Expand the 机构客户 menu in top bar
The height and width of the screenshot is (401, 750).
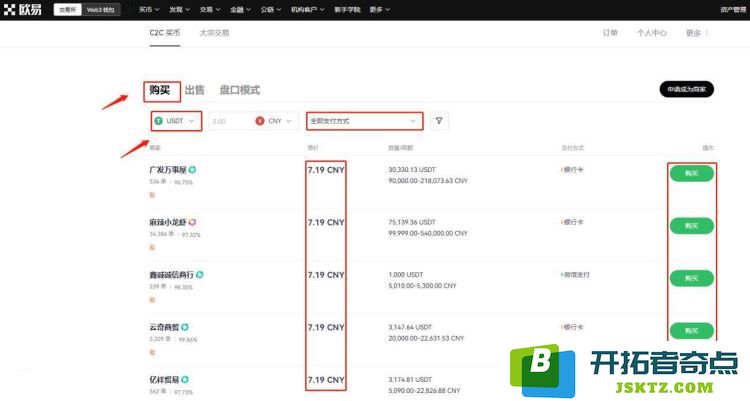point(308,10)
